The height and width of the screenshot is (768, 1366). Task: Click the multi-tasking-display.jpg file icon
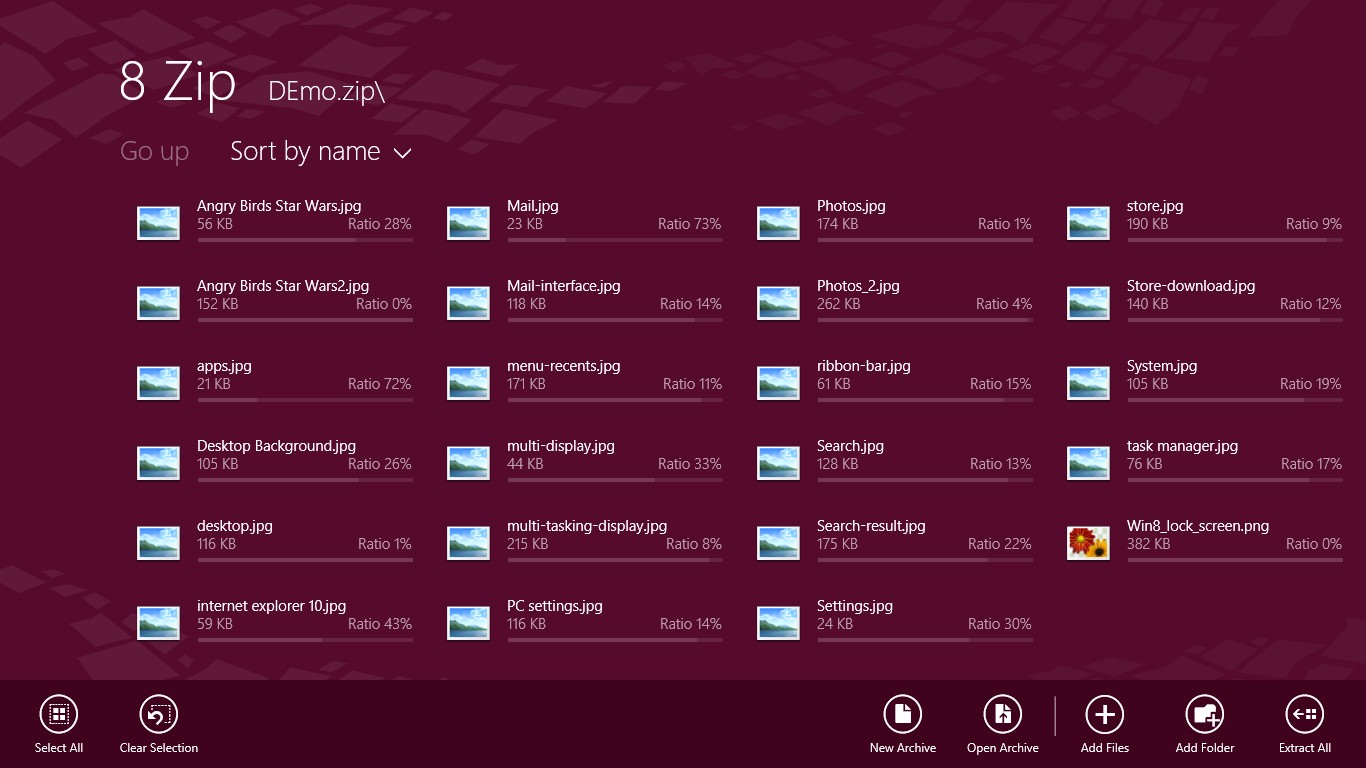point(468,543)
